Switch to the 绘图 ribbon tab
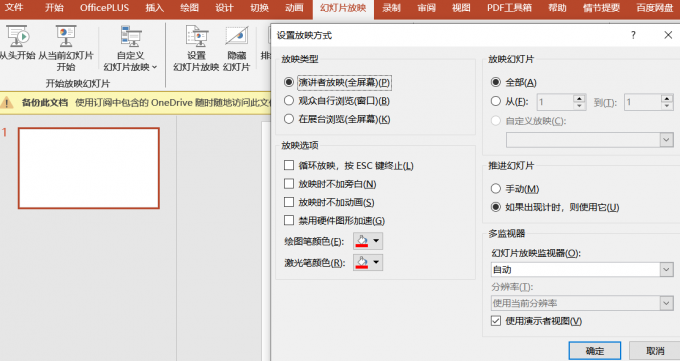Image resolution: width=680 pixels, height=361 pixels. click(190, 8)
